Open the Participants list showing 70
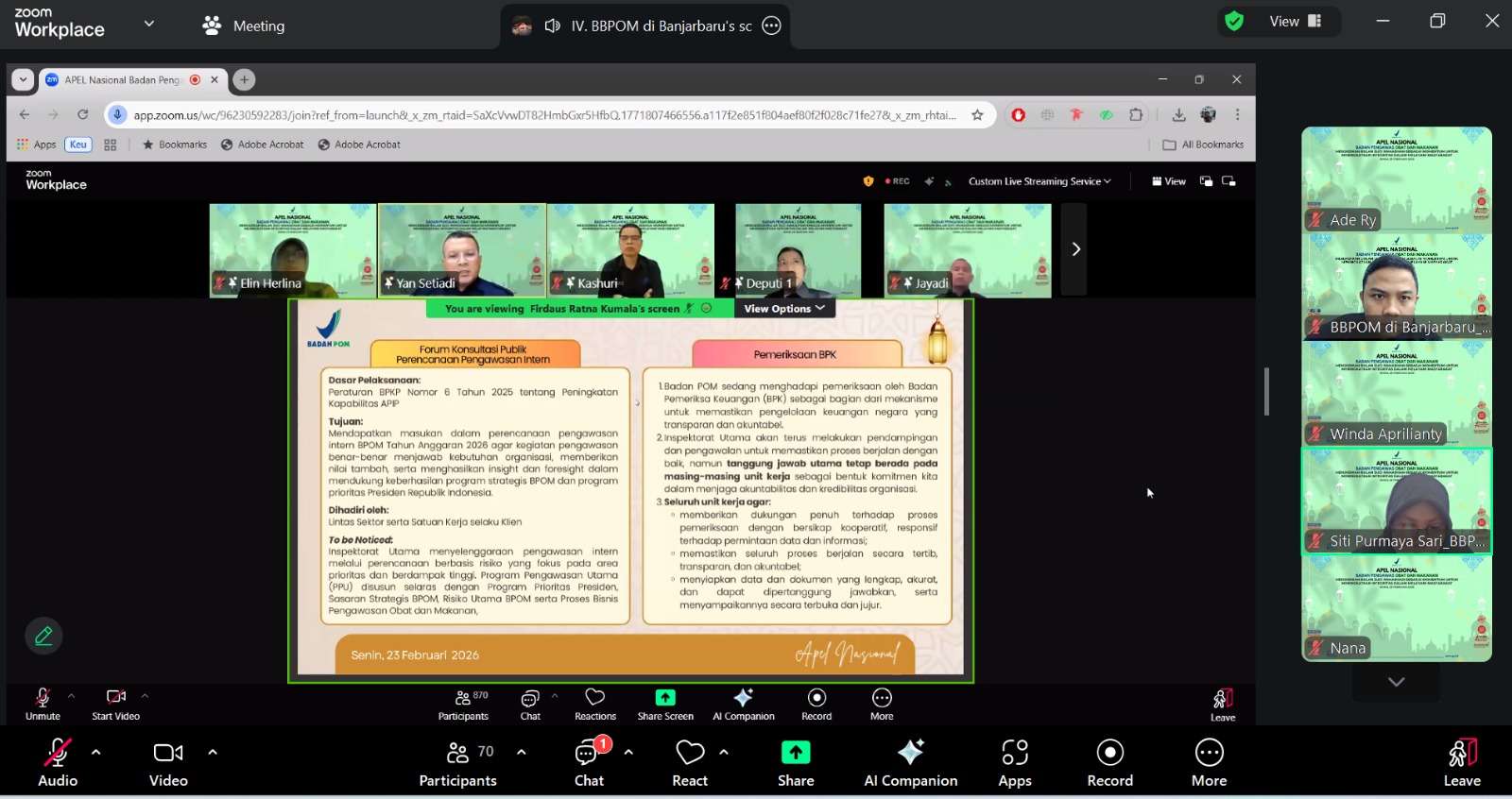Image resolution: width=1512 pixels, height=799 pixels. tap(458, 763)
